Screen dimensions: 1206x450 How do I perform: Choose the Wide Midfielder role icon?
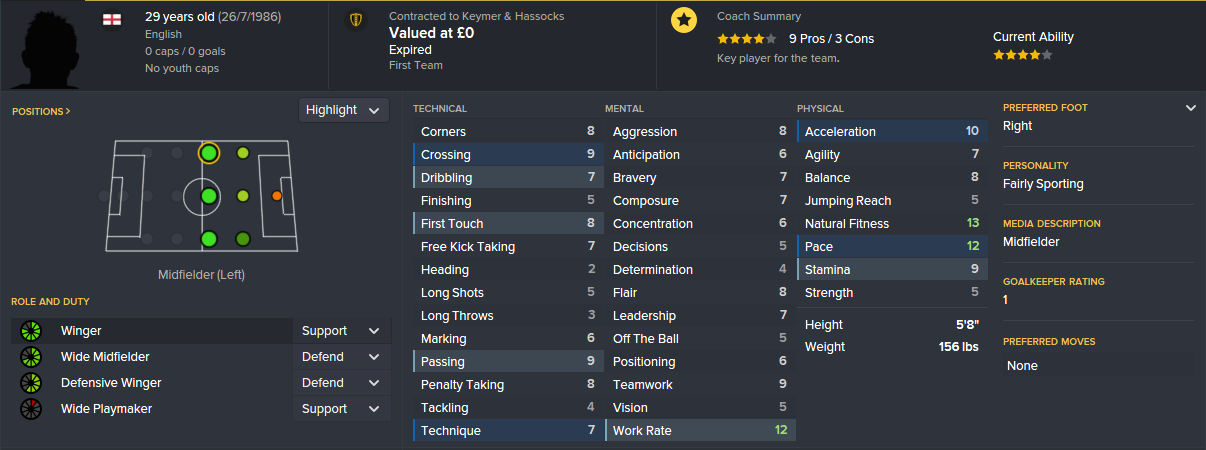(30, 357)
